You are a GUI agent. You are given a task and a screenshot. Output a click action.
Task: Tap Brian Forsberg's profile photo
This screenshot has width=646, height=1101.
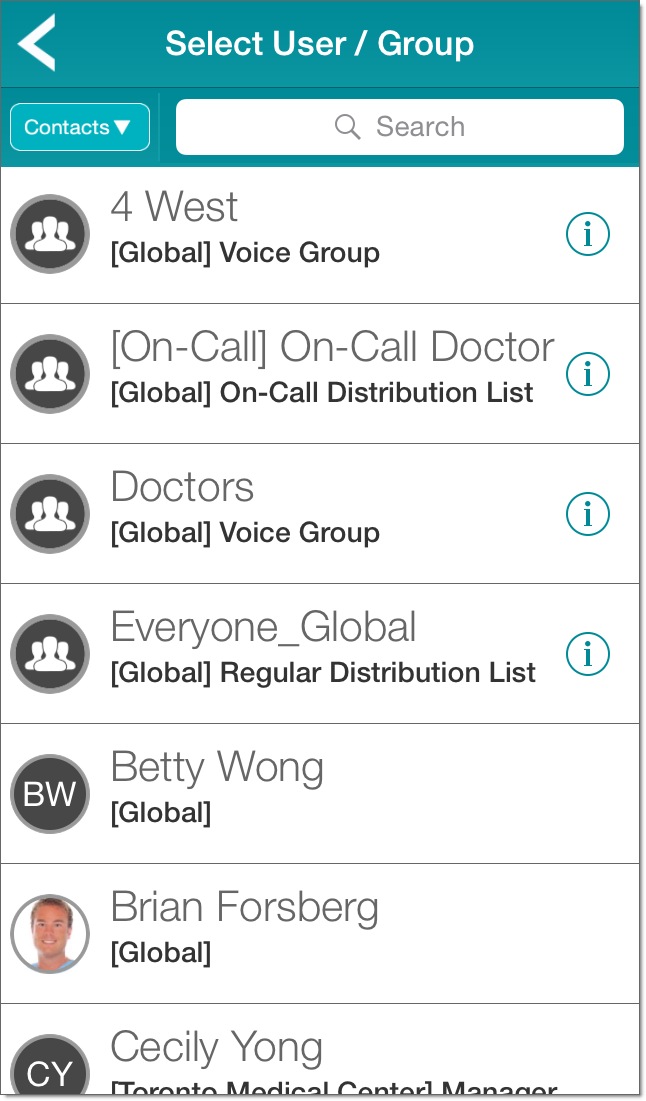[50, 934]
